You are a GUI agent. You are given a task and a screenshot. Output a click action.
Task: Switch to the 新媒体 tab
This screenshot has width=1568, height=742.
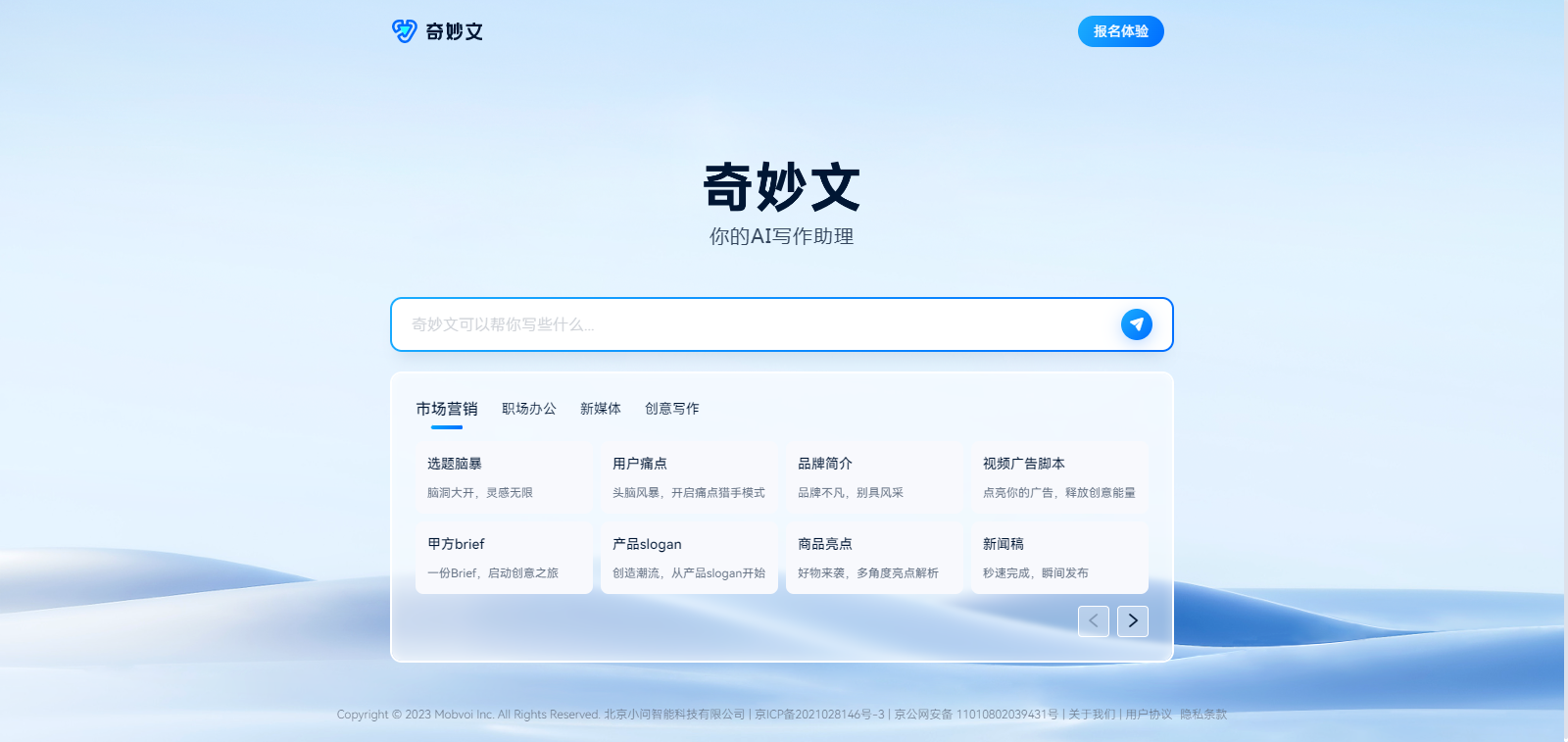pos(601,409)
